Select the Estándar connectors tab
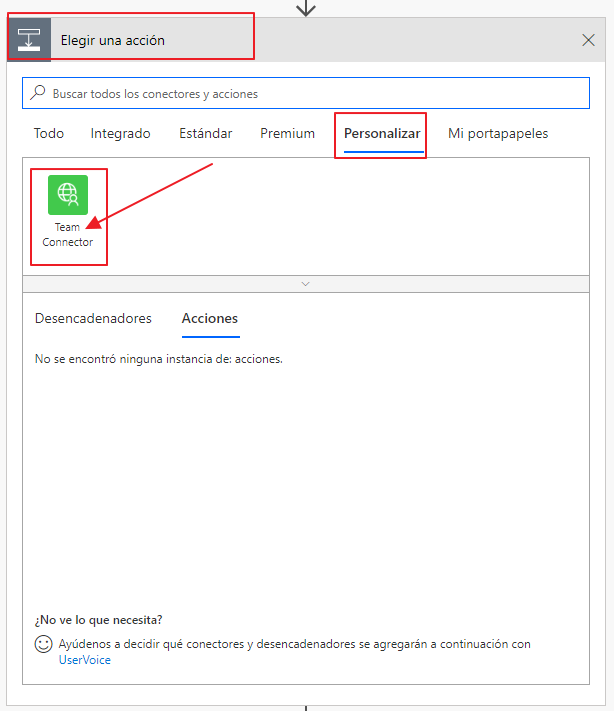Image resolution: width=614 pixels, height=711 pixels. 205,133
